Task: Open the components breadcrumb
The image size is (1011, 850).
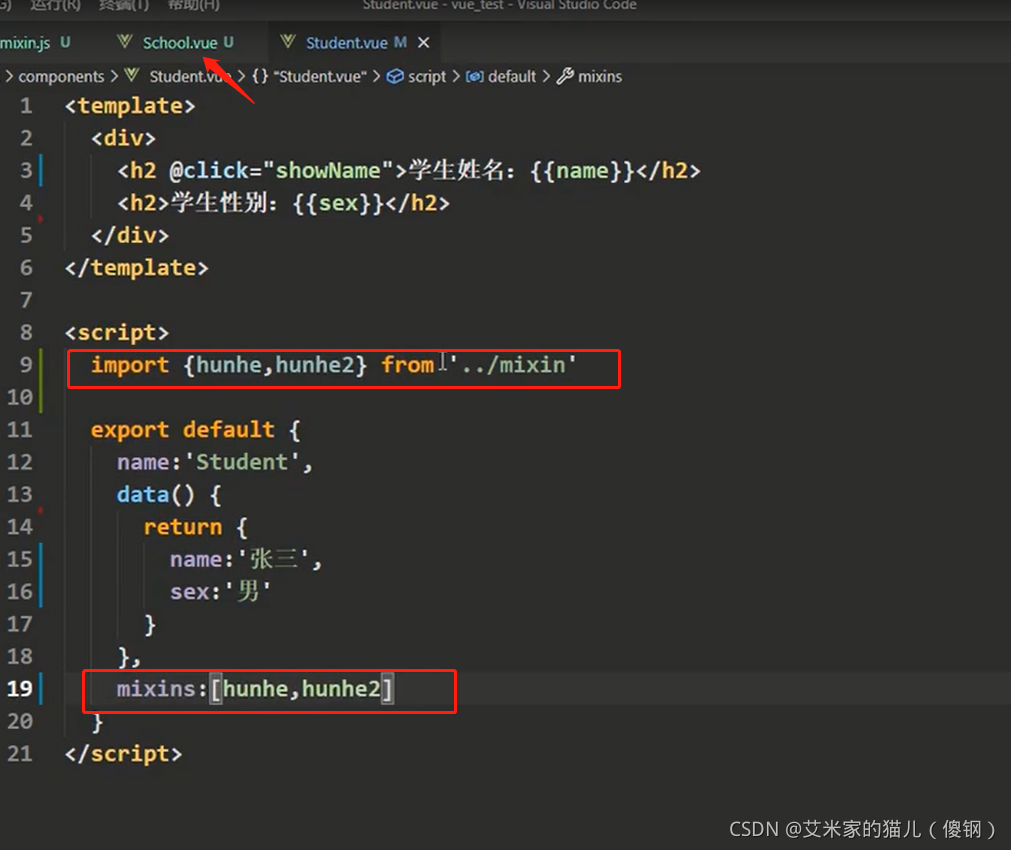Action: pyautogui.click(x=61, y=76)
